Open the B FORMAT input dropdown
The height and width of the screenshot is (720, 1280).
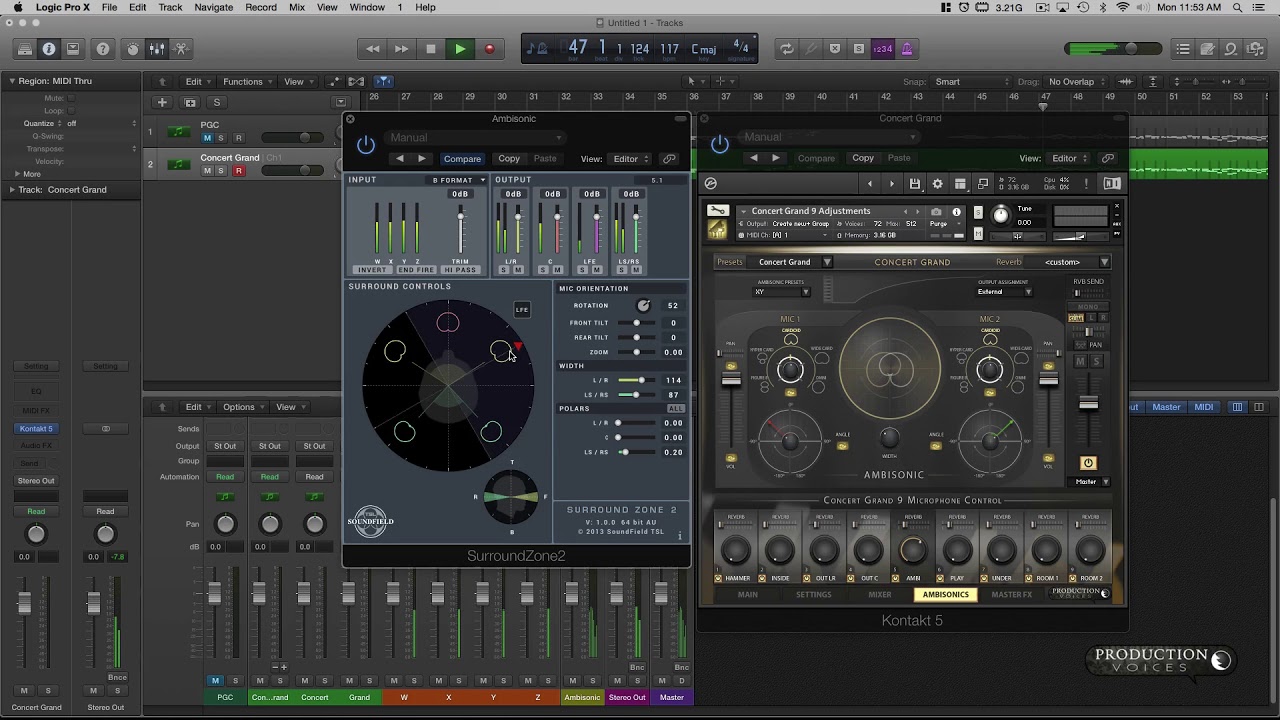tap(458, 180)
